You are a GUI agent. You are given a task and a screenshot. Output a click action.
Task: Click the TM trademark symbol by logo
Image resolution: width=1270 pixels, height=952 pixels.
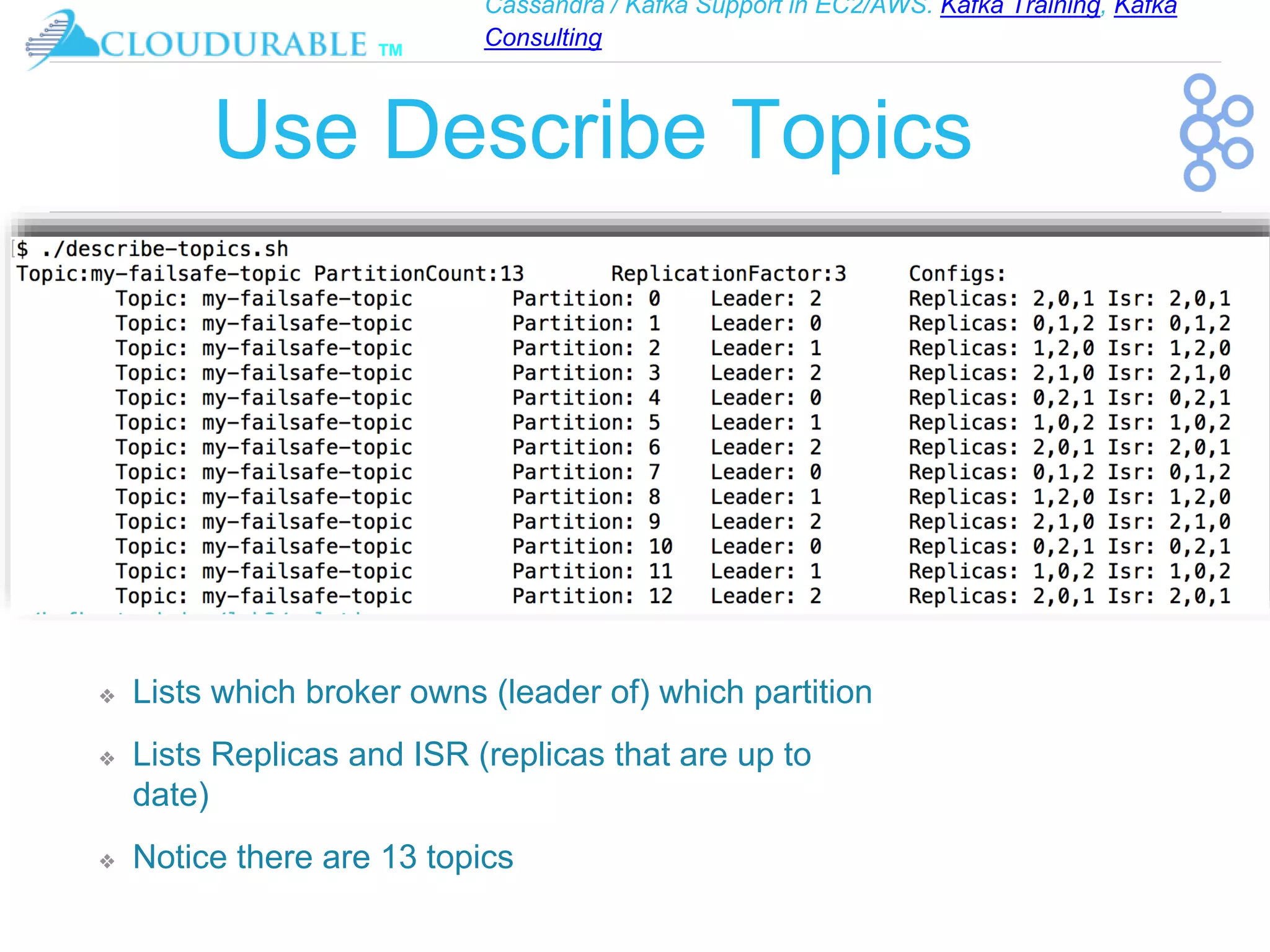click(x=390, y=50)
